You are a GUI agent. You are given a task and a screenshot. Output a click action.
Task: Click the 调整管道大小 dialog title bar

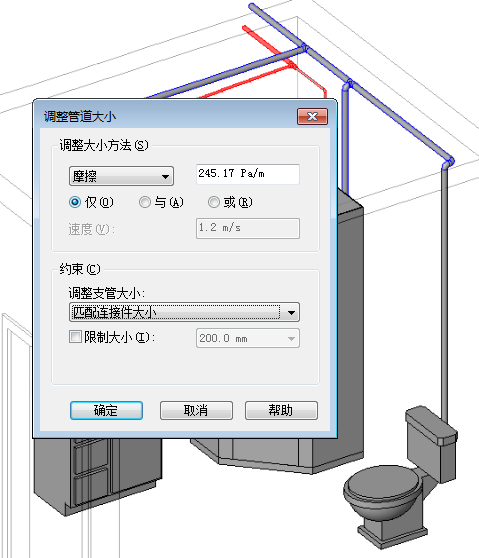pos(167,116)
